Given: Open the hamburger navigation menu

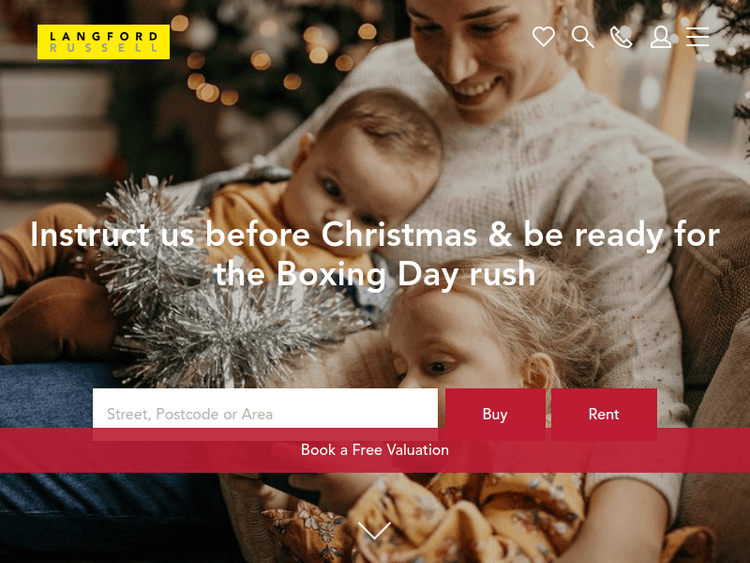Looking at the screenshot, I should tap(697, 37).
